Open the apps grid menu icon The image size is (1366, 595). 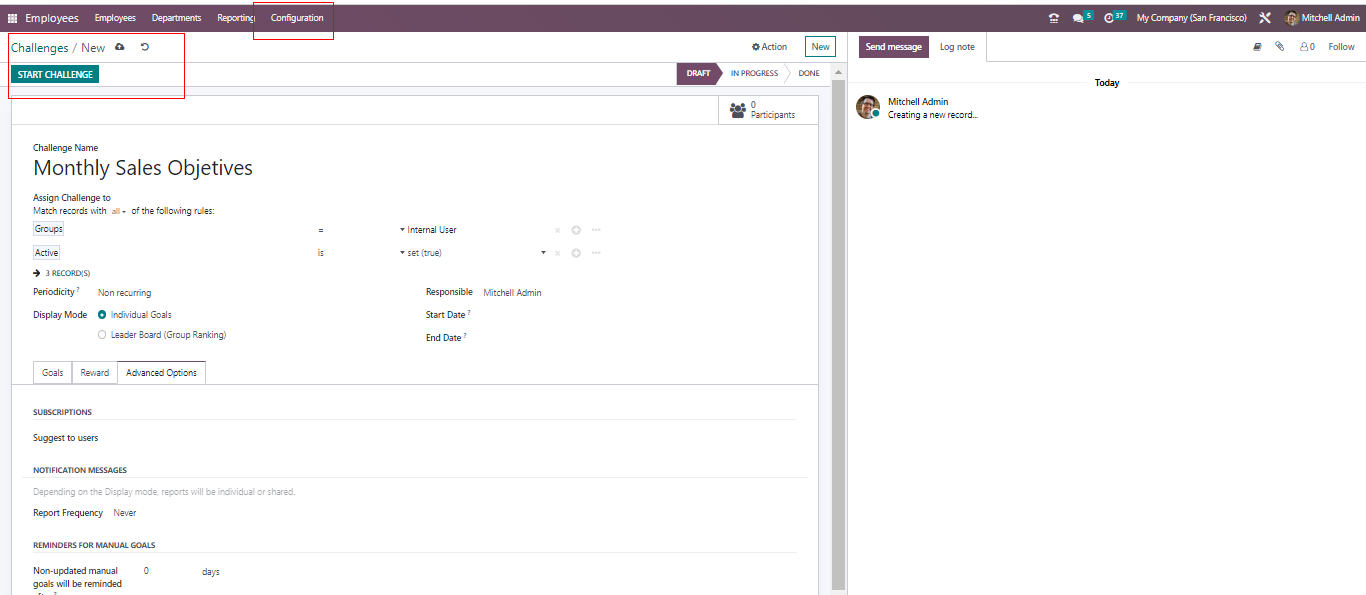pos(13,18)
